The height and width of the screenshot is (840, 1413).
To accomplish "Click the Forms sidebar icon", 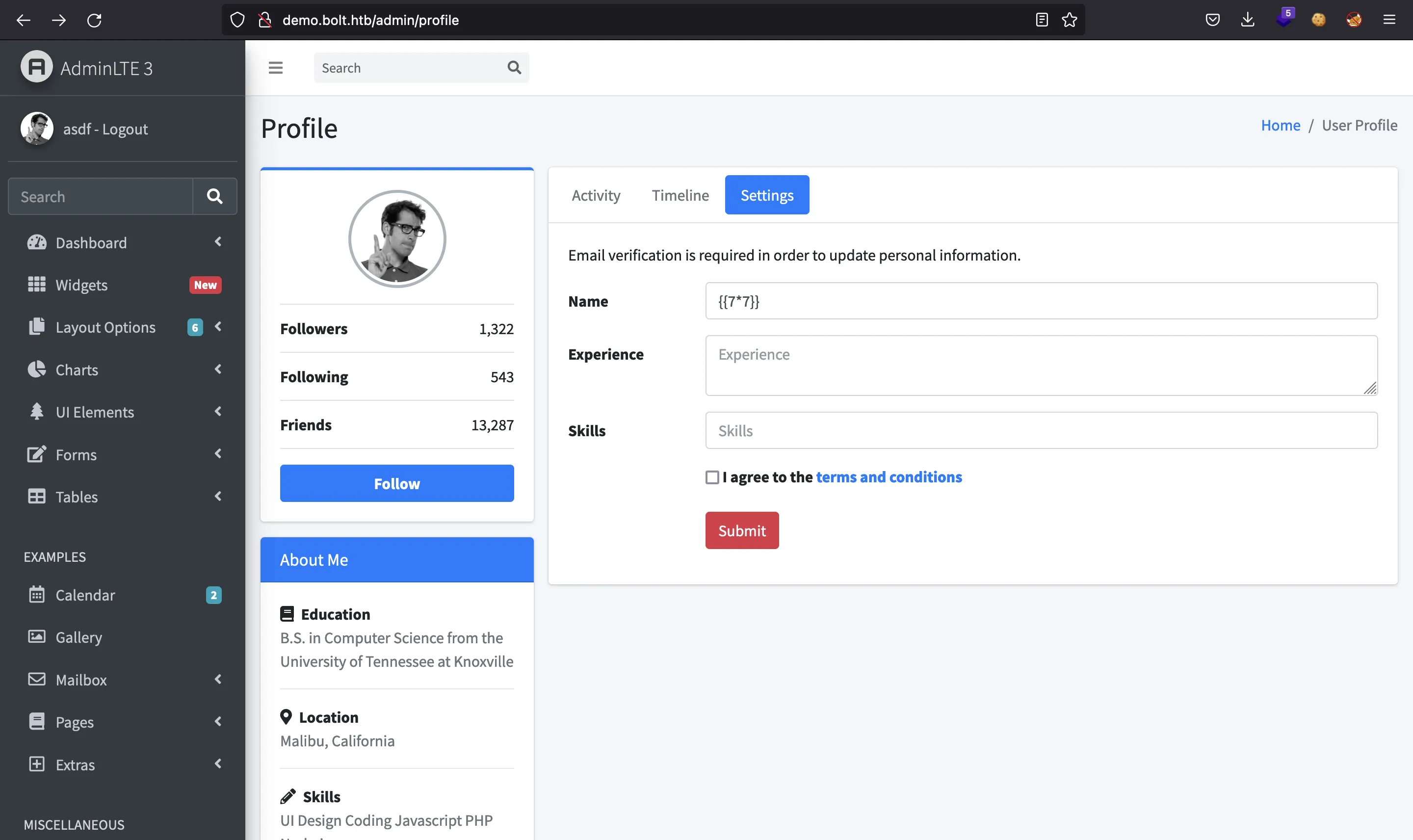I will (x=37, y=454).
